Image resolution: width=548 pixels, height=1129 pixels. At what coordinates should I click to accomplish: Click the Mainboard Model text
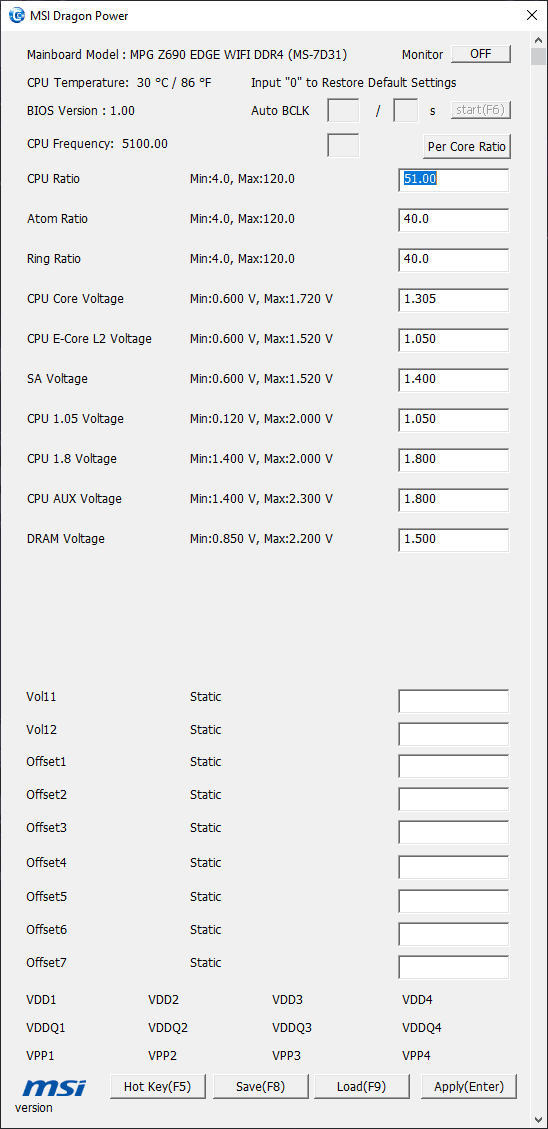click(x=187, y=54)
